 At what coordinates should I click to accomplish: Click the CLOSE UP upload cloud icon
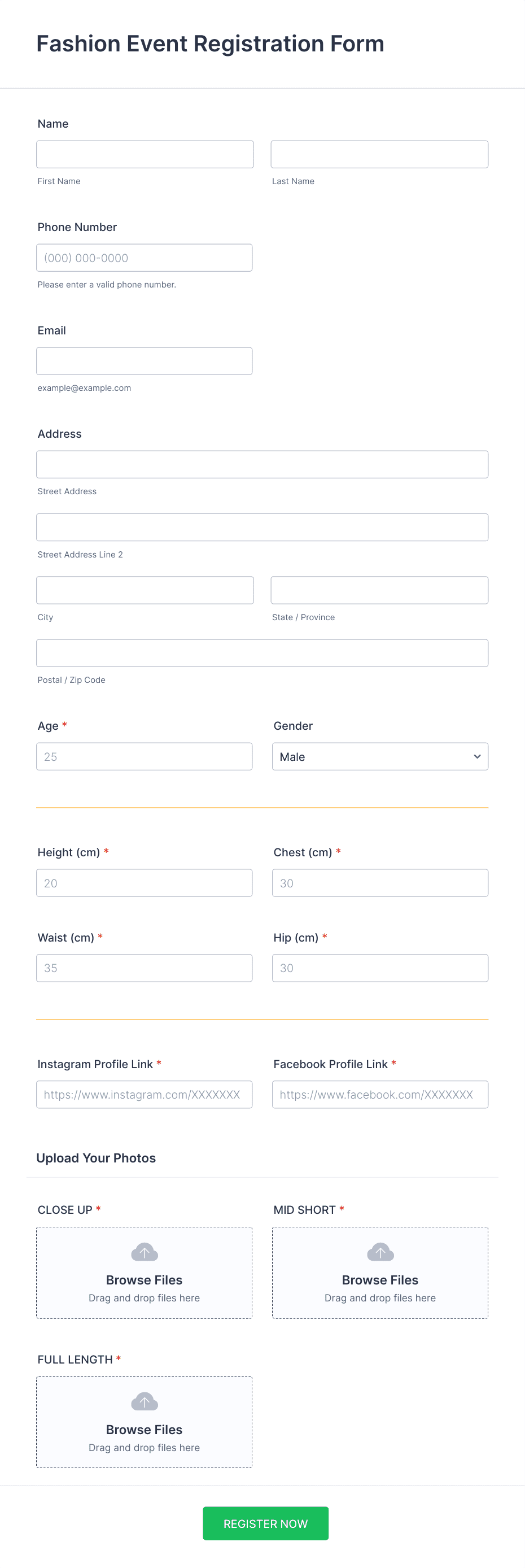(x=144, y=1252)
